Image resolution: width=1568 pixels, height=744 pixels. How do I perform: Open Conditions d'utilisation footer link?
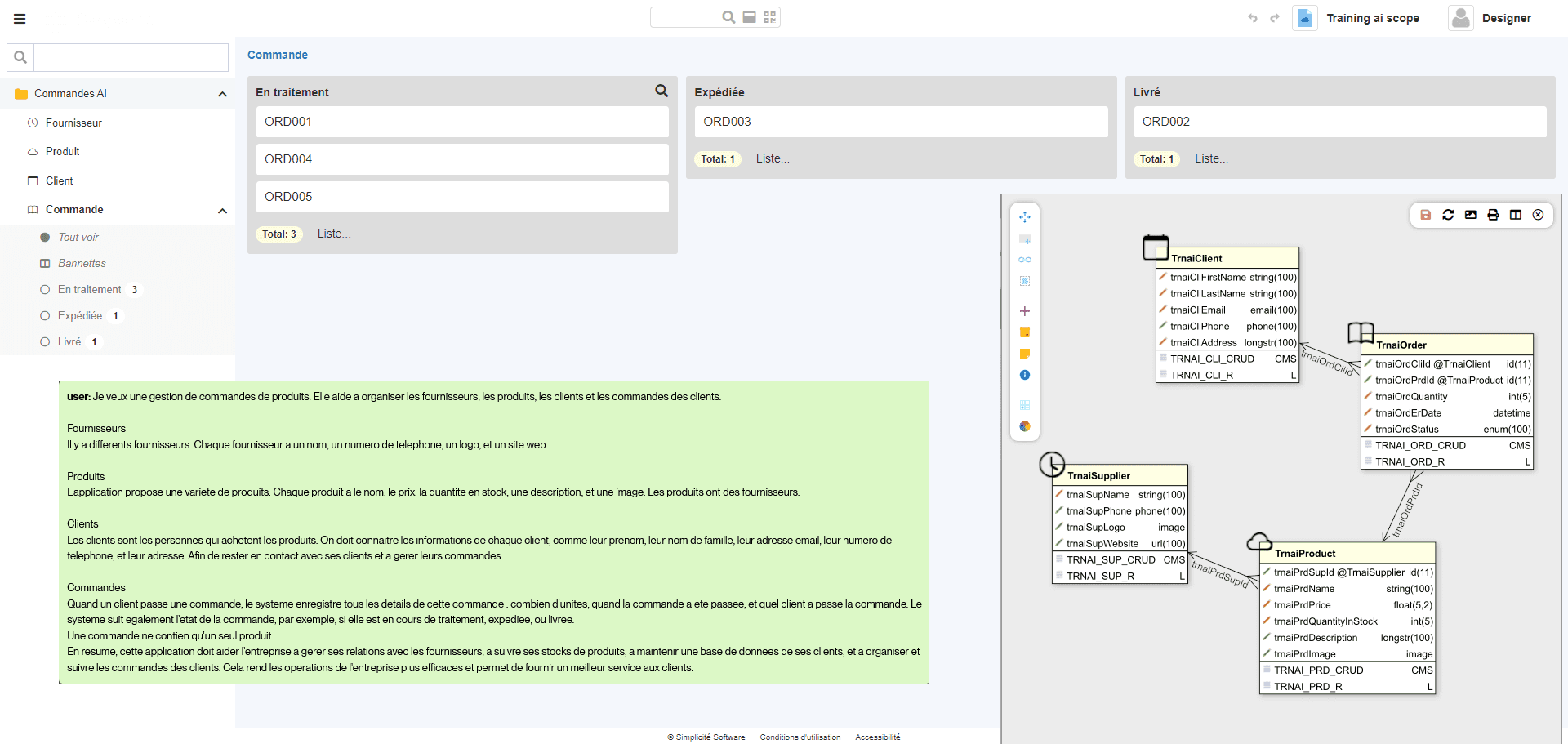(x=800, y=737)
